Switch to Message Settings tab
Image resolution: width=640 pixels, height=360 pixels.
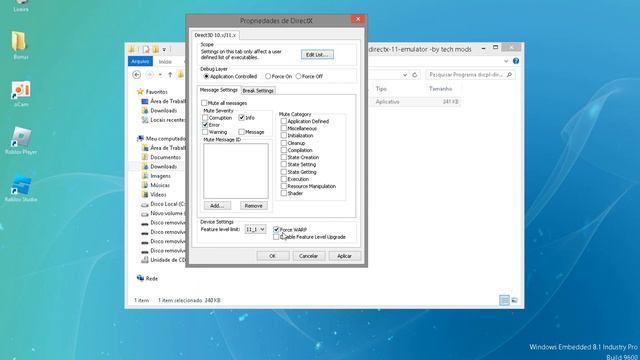(x=218, y=90)
